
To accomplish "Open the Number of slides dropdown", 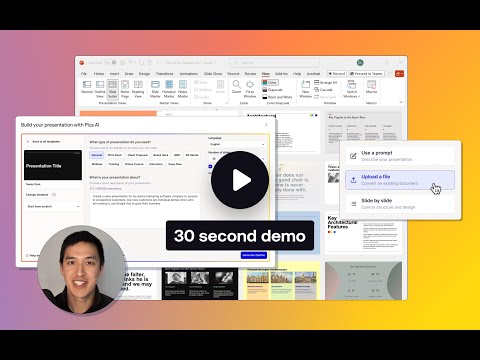I will click(x=237, y=158).
